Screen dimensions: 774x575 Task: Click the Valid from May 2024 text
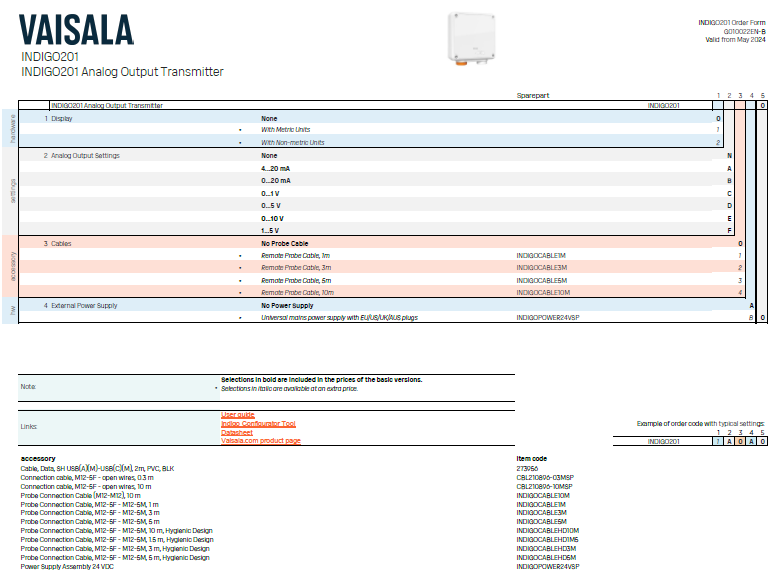(735, 39)
